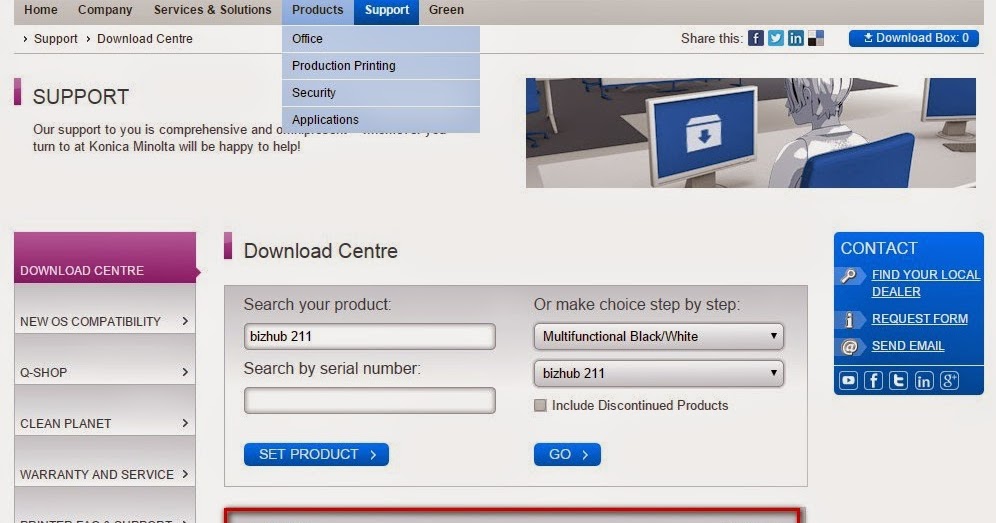The image size is (996, 523).
Task: Select Security submenu item
Action: tap(380, 93)
